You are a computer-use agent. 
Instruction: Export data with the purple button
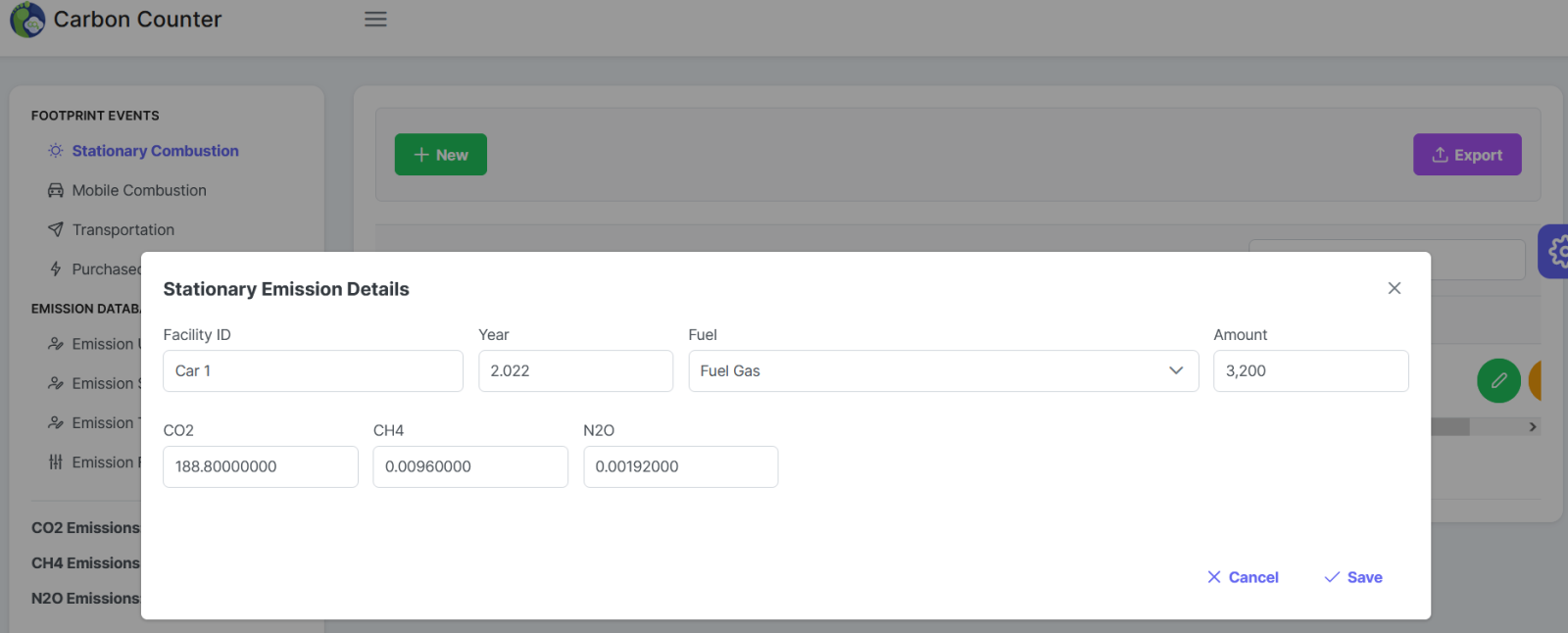[1466, 155]
